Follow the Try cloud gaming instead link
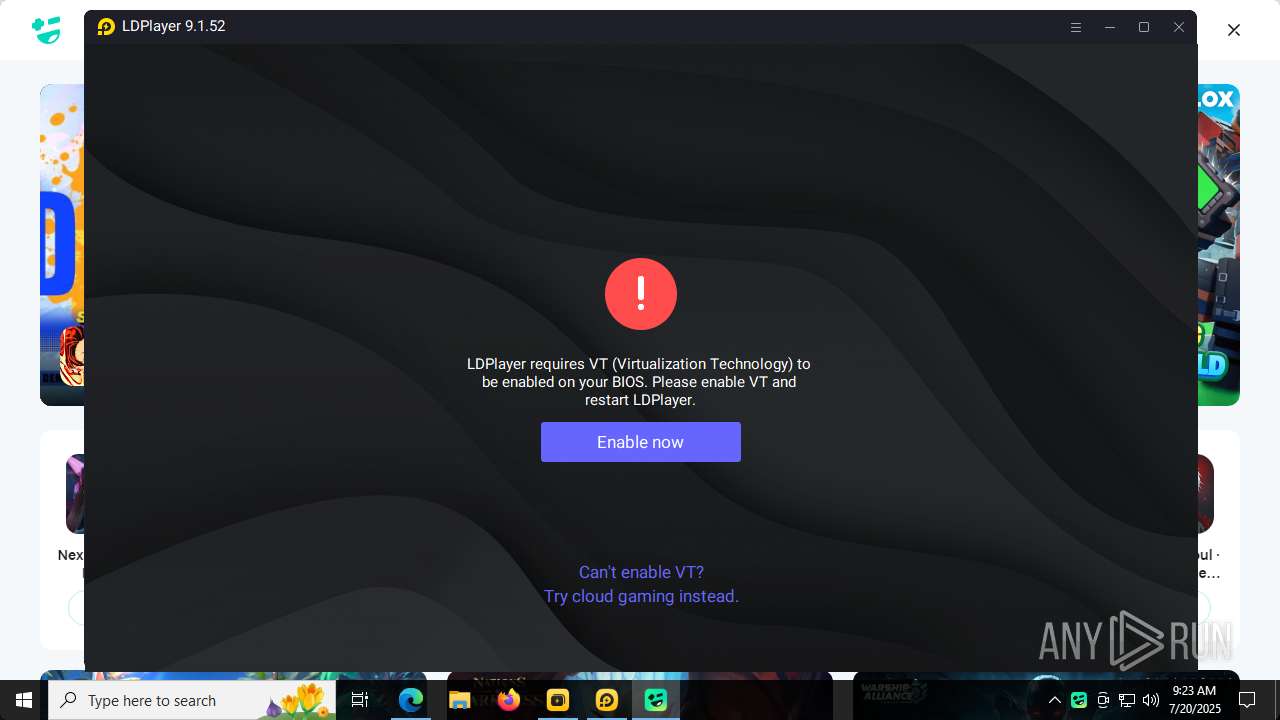Screen dimensions: 1280x720 641,596
